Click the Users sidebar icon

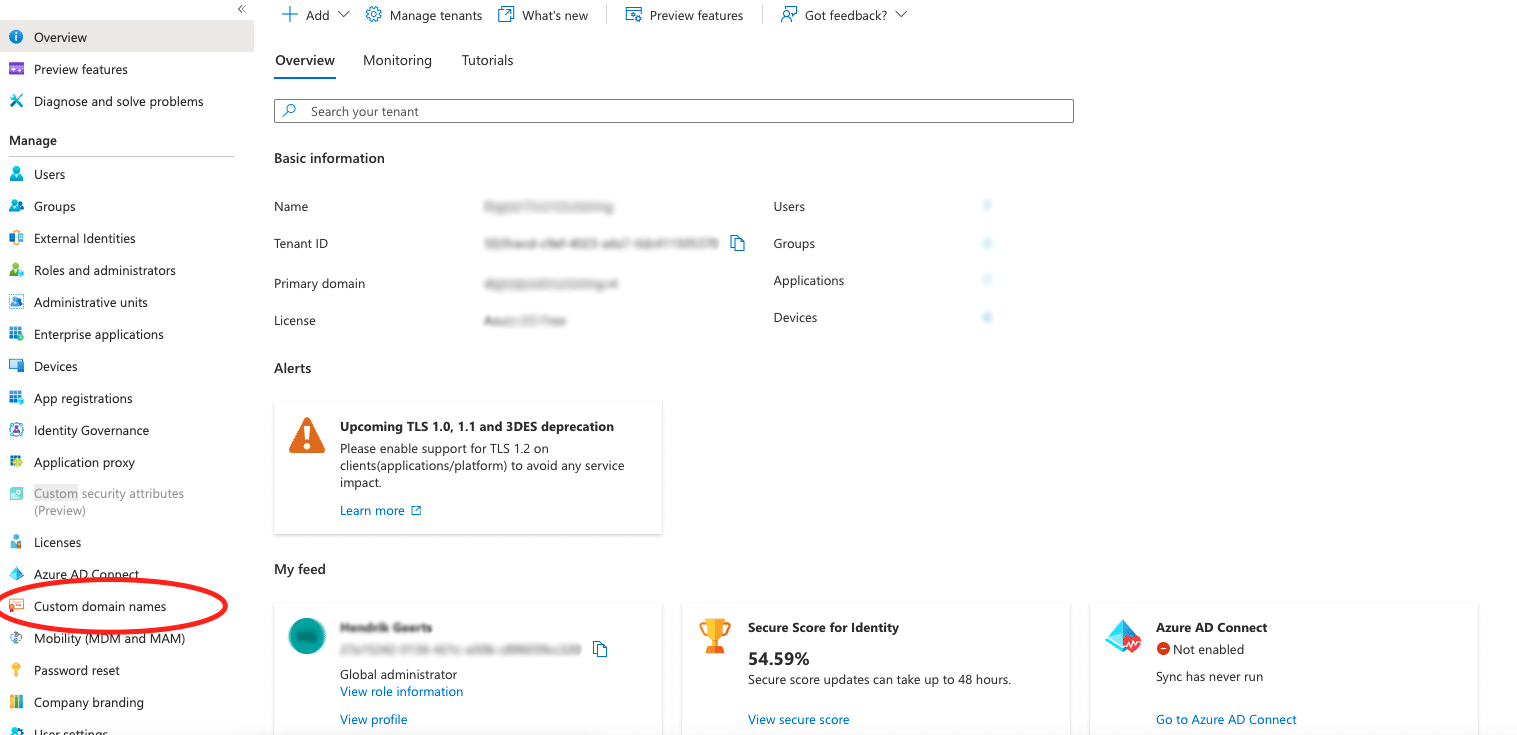coord(16,174)
